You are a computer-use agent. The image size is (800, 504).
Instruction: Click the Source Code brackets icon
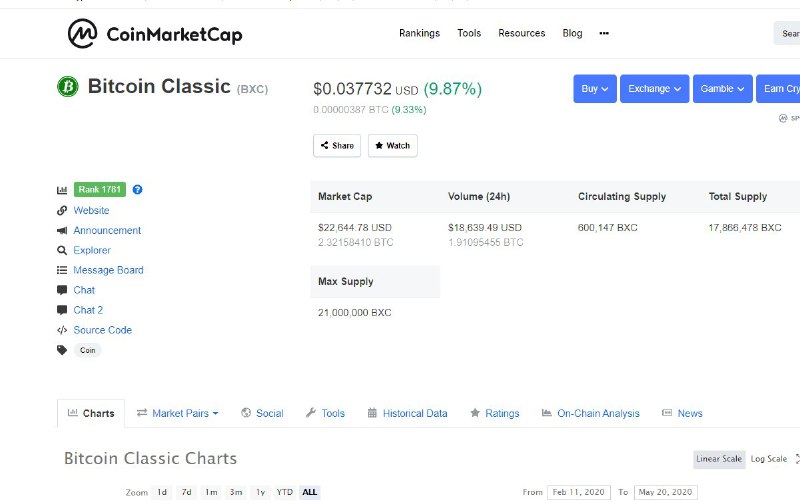coord(62,330)
